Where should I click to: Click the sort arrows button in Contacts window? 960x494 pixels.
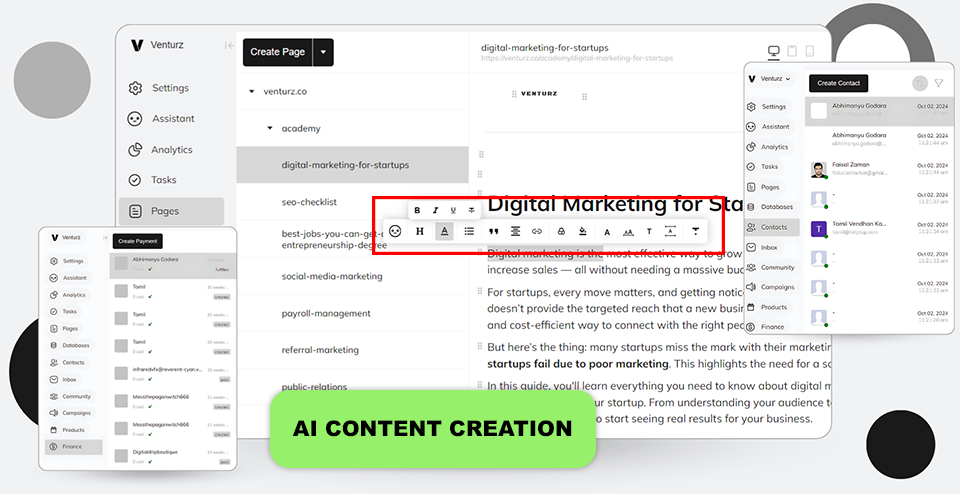[920, 83]
